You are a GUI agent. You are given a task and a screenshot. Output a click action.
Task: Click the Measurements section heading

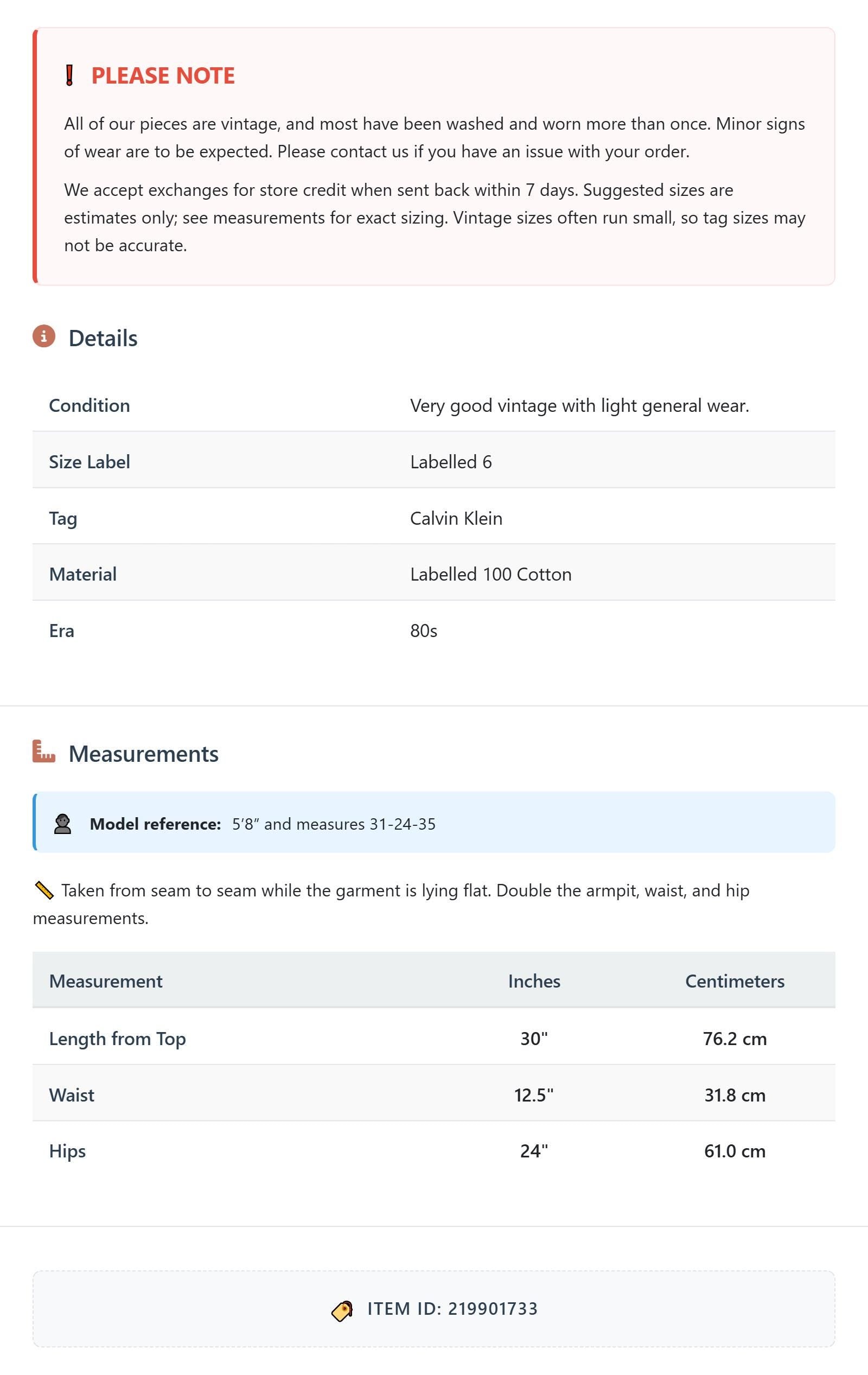(x=143, y=754)
